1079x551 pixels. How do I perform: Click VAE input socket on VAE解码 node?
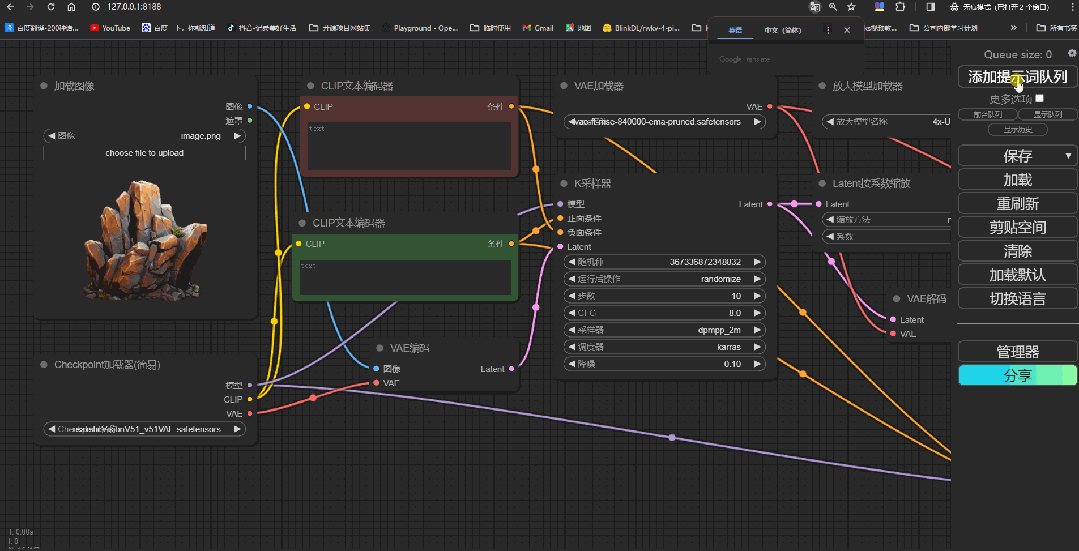pos(893,334)
